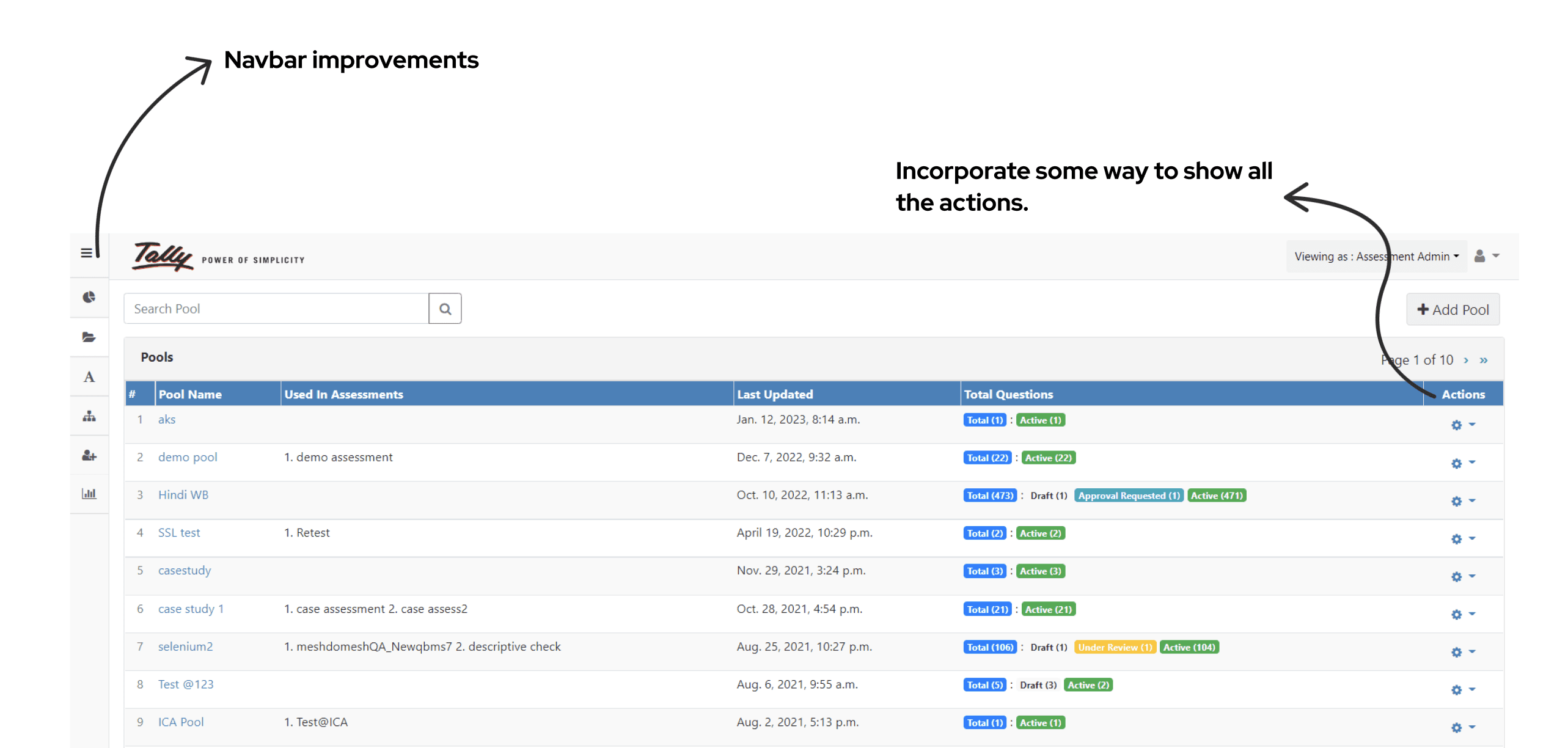Jump to last page double arrow
This screenshot has height=748, width=1568.
pyautogui.click(x=1483, y=361)
